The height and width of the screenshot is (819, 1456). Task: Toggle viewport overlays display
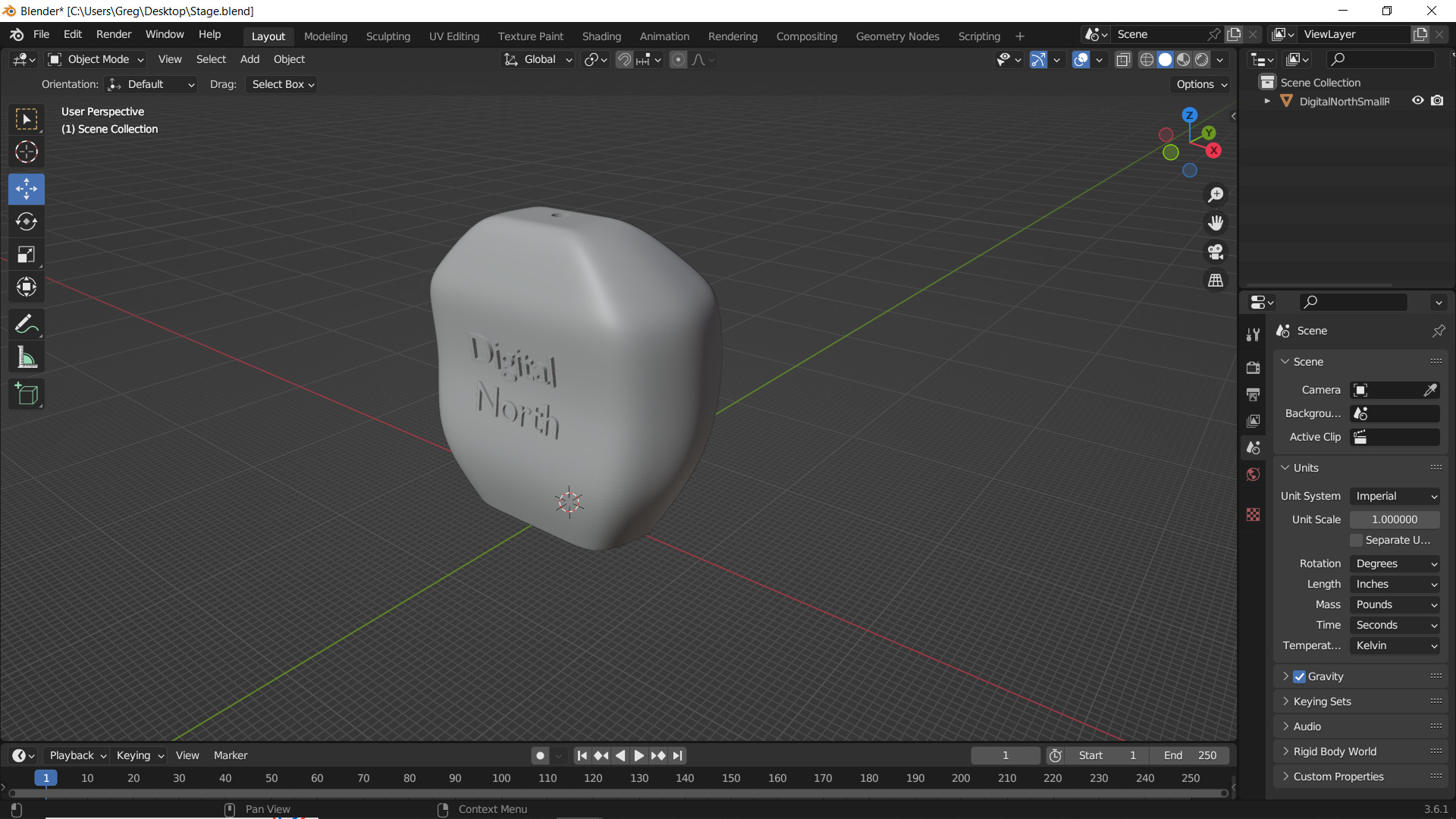coord(1081,59)
